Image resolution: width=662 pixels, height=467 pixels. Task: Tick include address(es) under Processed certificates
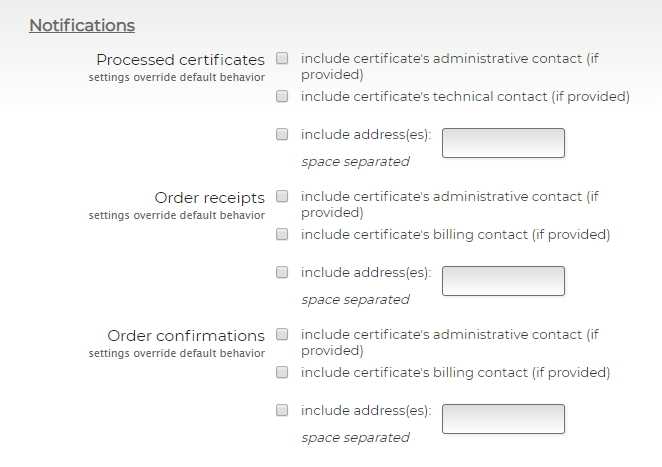point(282,133)
